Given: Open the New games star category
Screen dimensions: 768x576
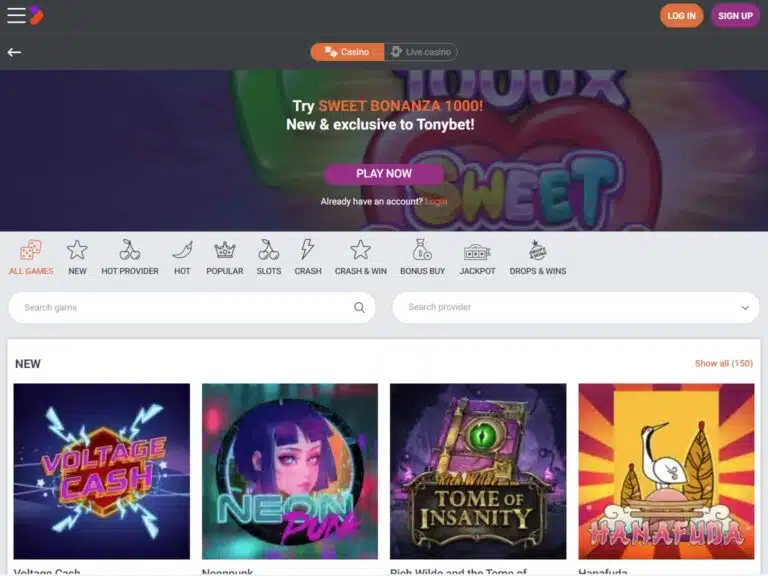Looking at the screenshot, I should pyautogui.click(x=77, y=250).
